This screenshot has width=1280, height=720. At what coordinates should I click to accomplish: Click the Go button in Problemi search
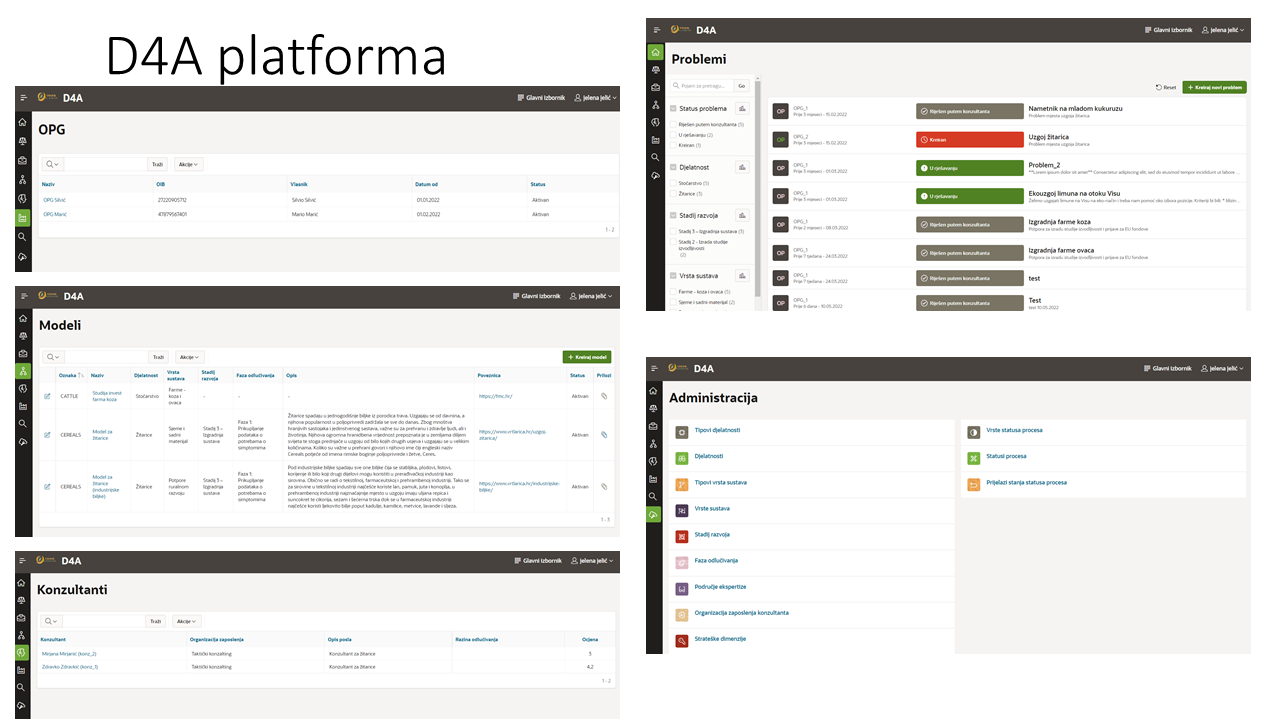click(741, 86)
